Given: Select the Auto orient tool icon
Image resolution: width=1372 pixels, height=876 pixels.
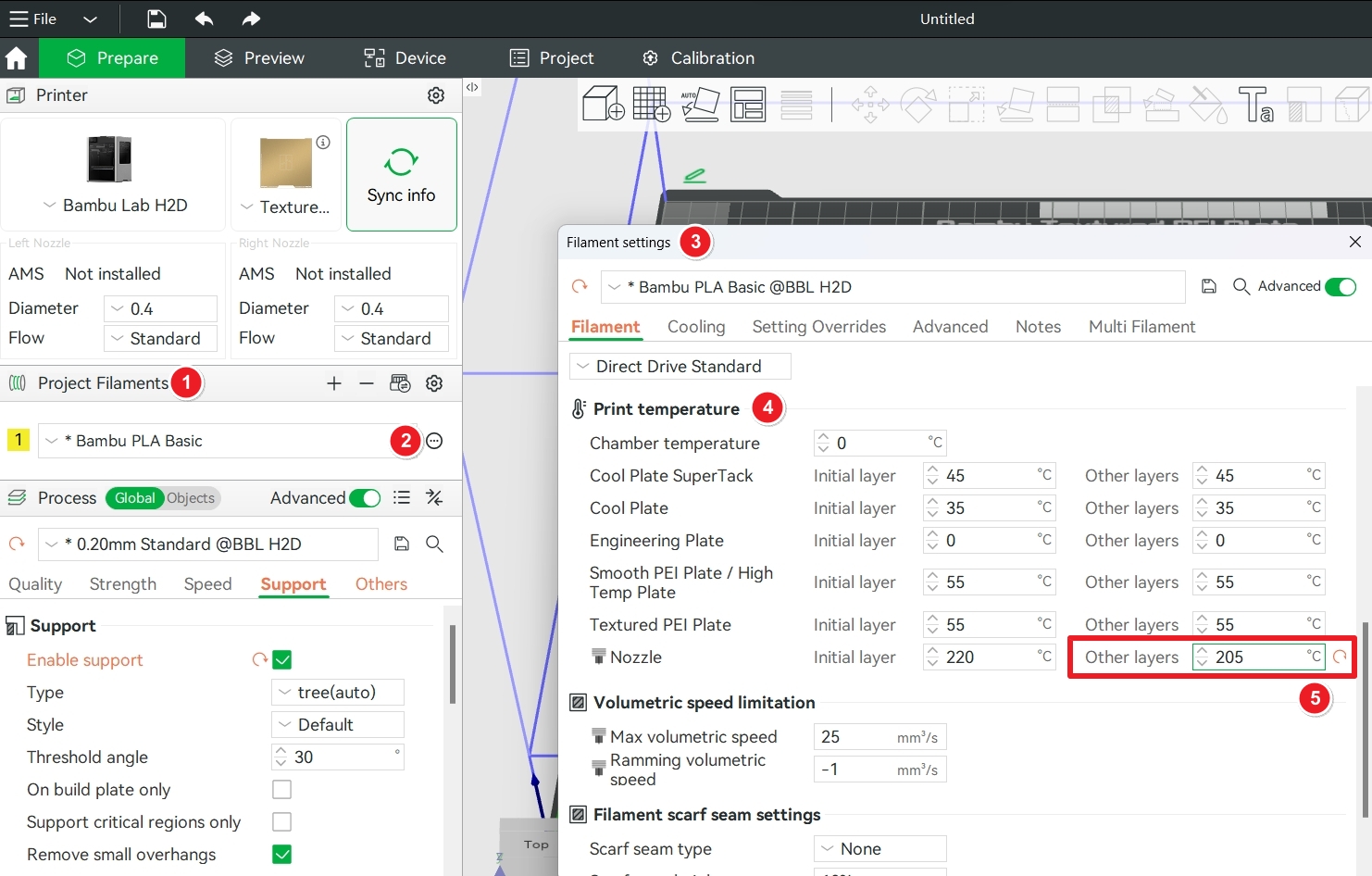Looking at the screenshot, I should (x=701, y=104).
